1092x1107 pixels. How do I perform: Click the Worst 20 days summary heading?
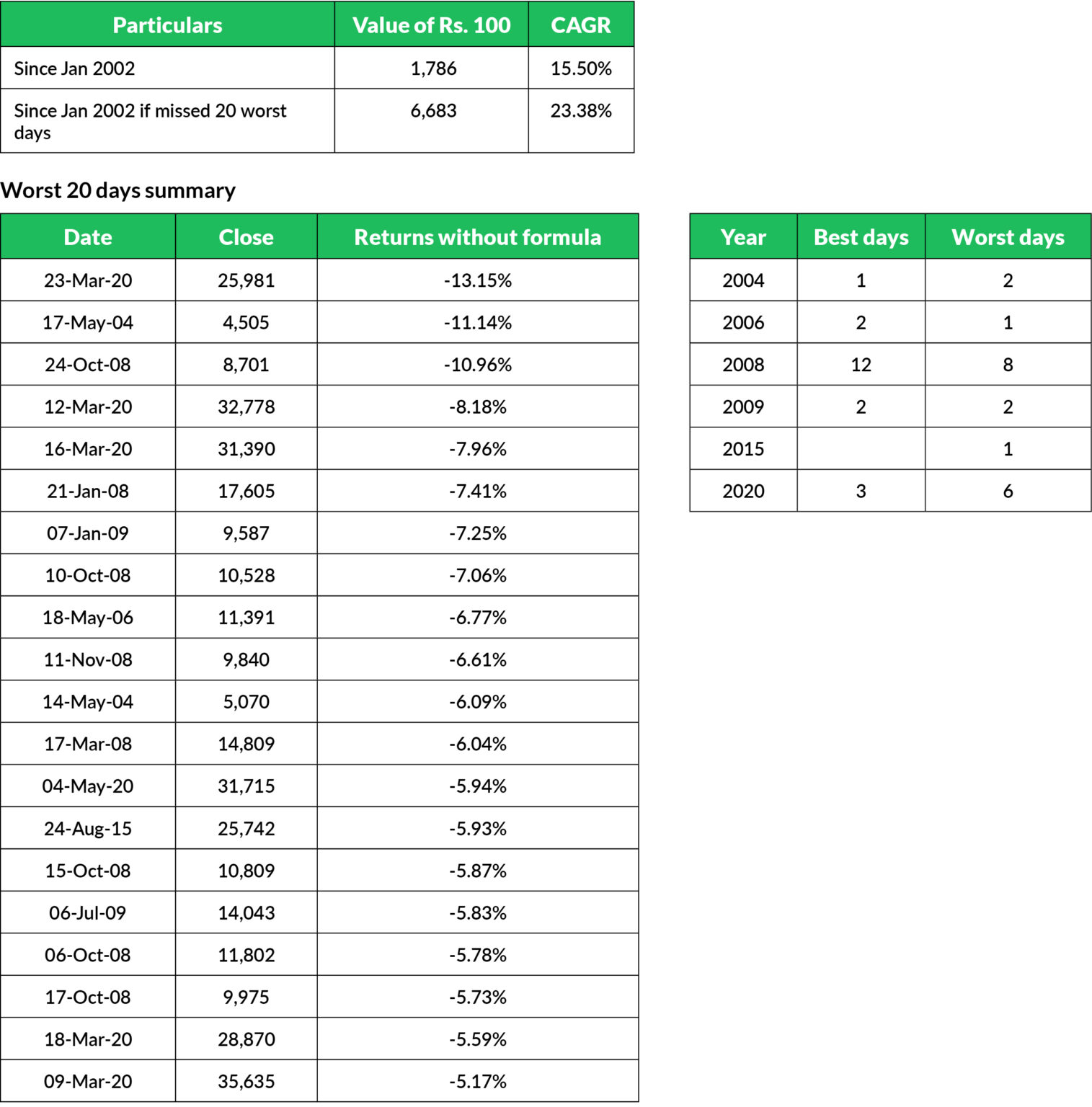(118, 190)
